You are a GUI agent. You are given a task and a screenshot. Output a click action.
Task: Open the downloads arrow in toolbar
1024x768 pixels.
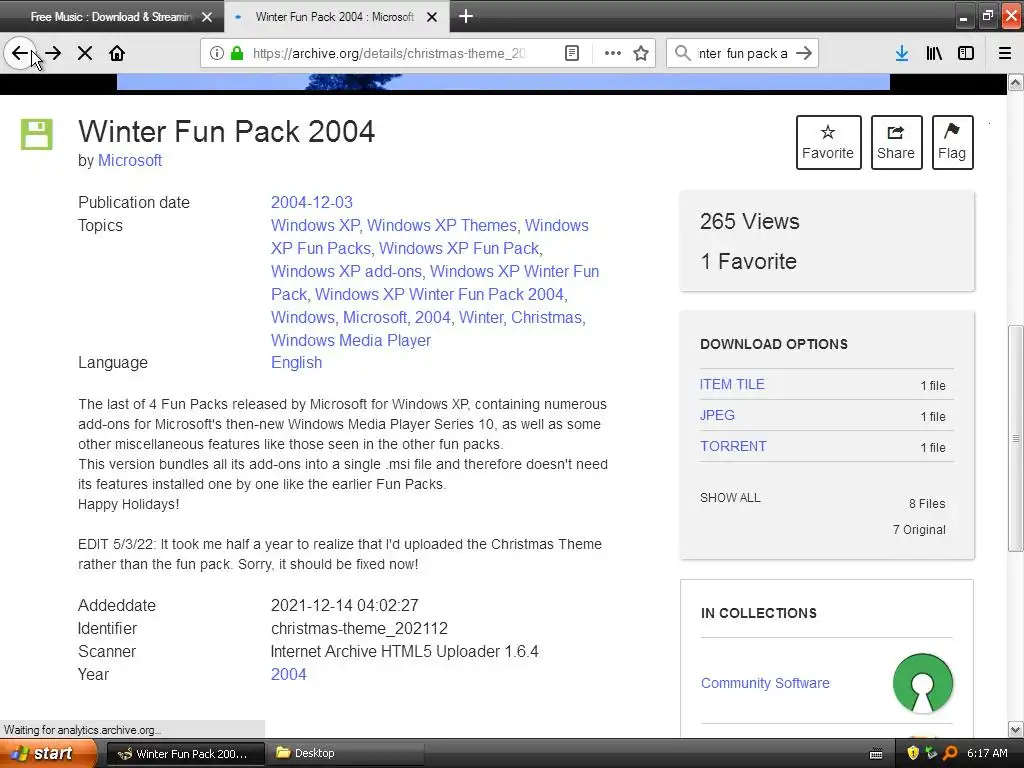(x=902, y=53)
